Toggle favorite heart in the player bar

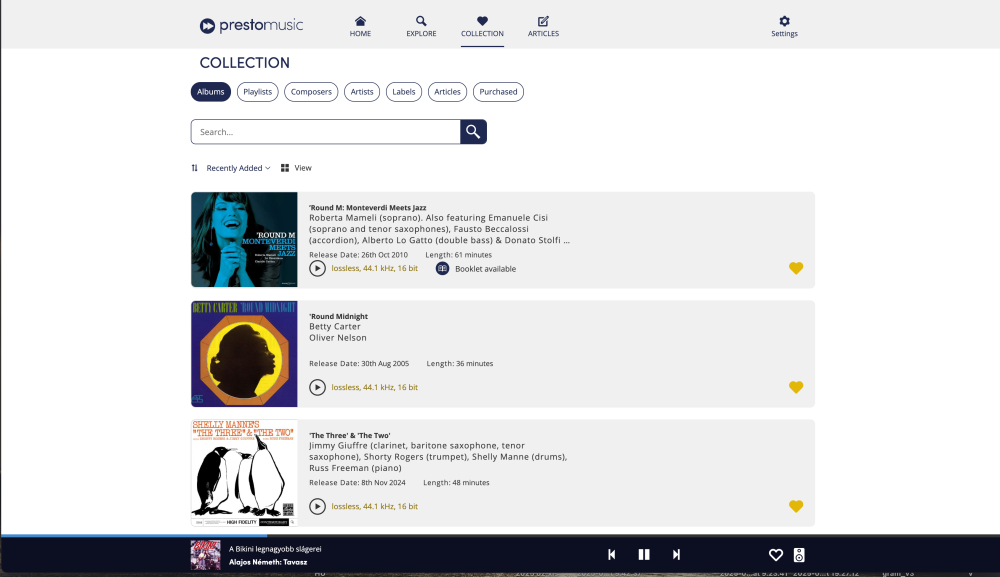[x=775, y=555]
